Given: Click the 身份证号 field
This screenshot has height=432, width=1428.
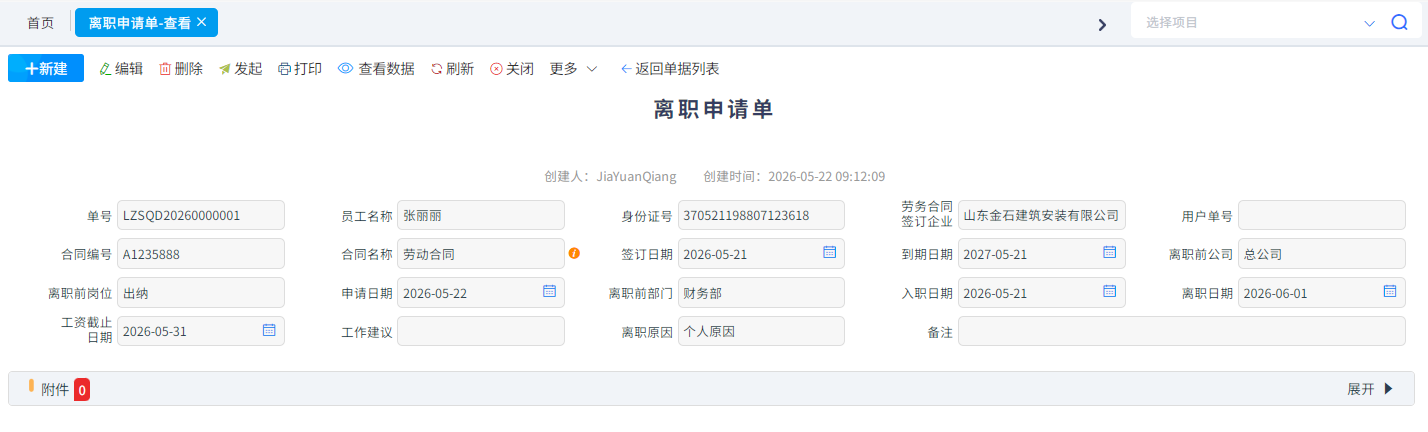Looking at the screenshot, I should [761, 215].
